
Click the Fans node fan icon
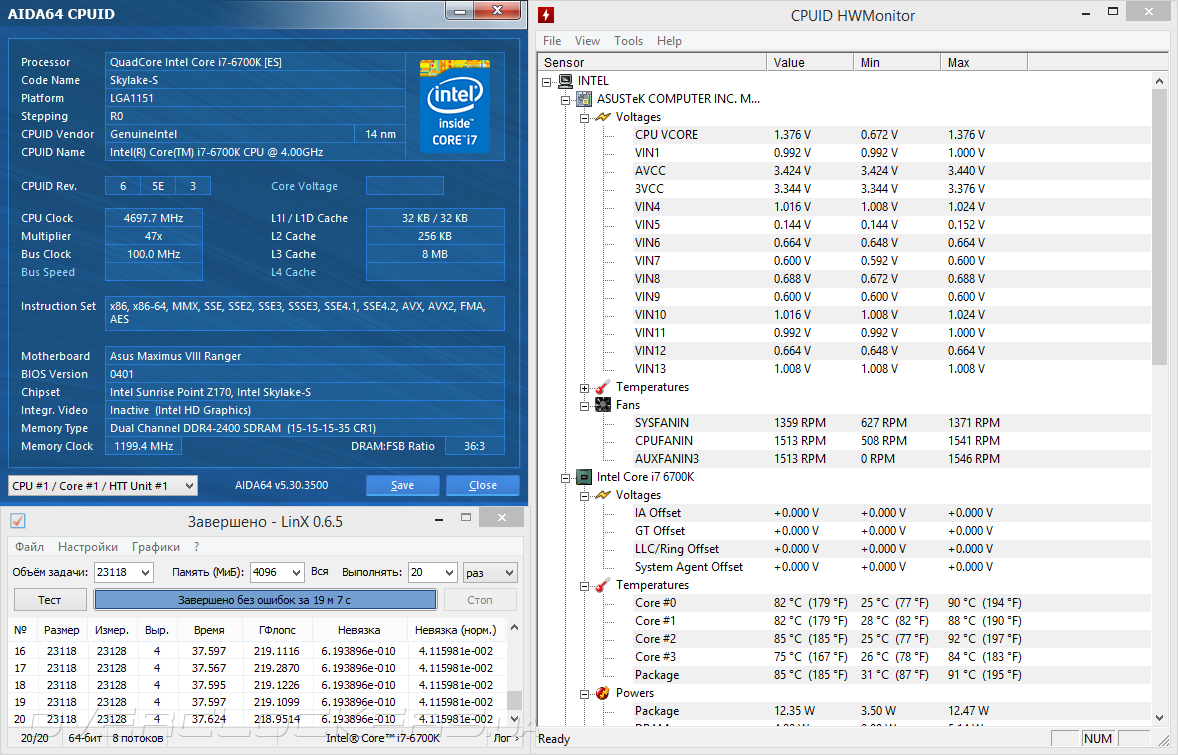tap(603, 405)
